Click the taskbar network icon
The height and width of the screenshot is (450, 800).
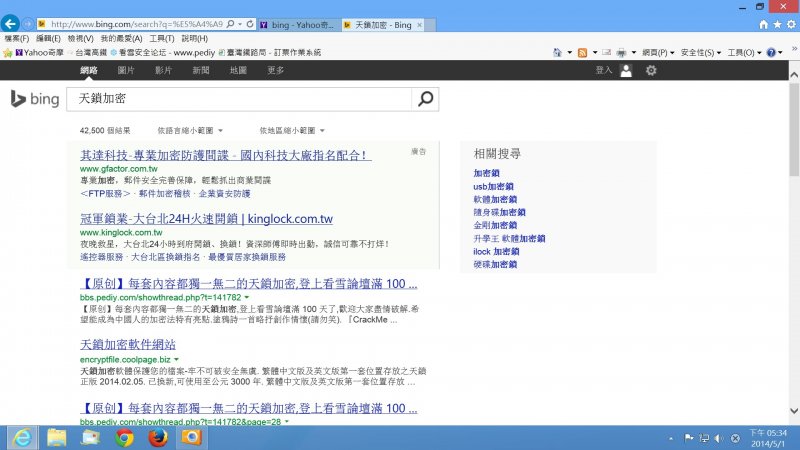(704, 438)
